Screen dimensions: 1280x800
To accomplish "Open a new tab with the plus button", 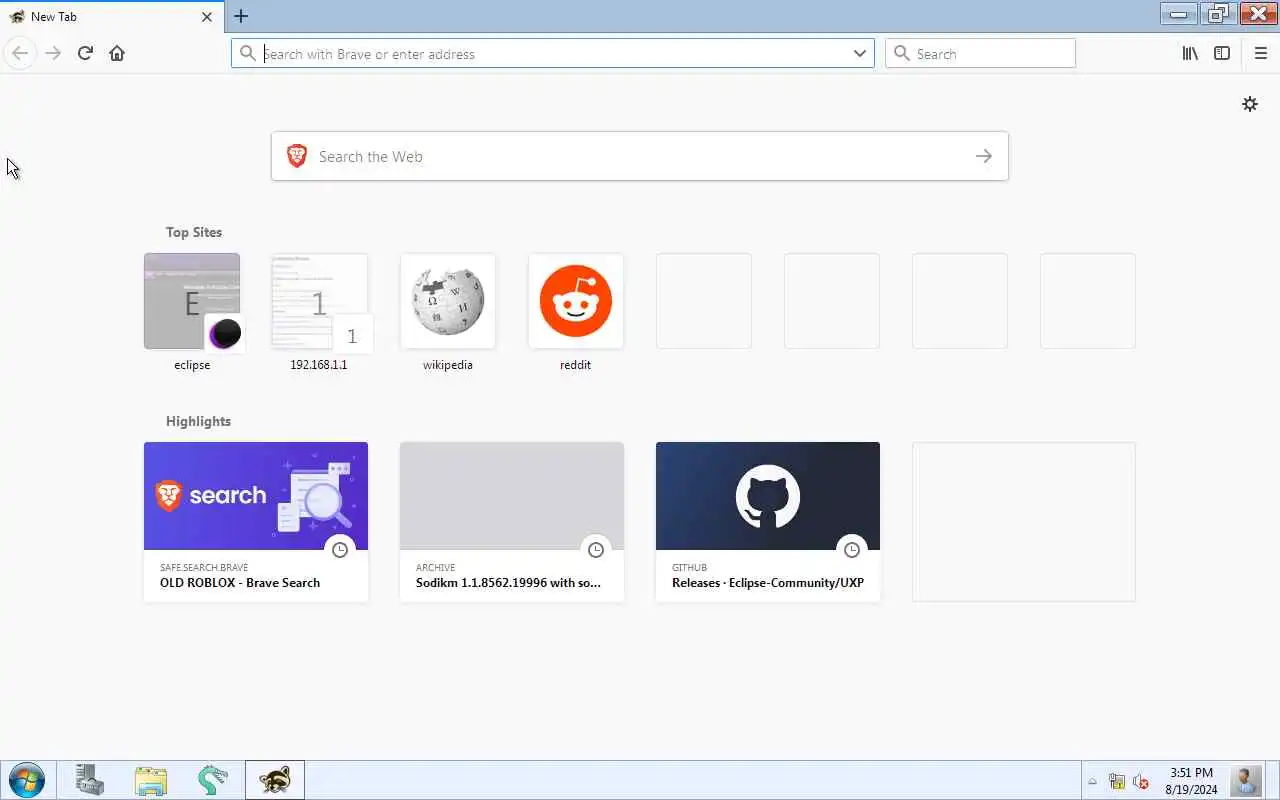I will [241, 16].
